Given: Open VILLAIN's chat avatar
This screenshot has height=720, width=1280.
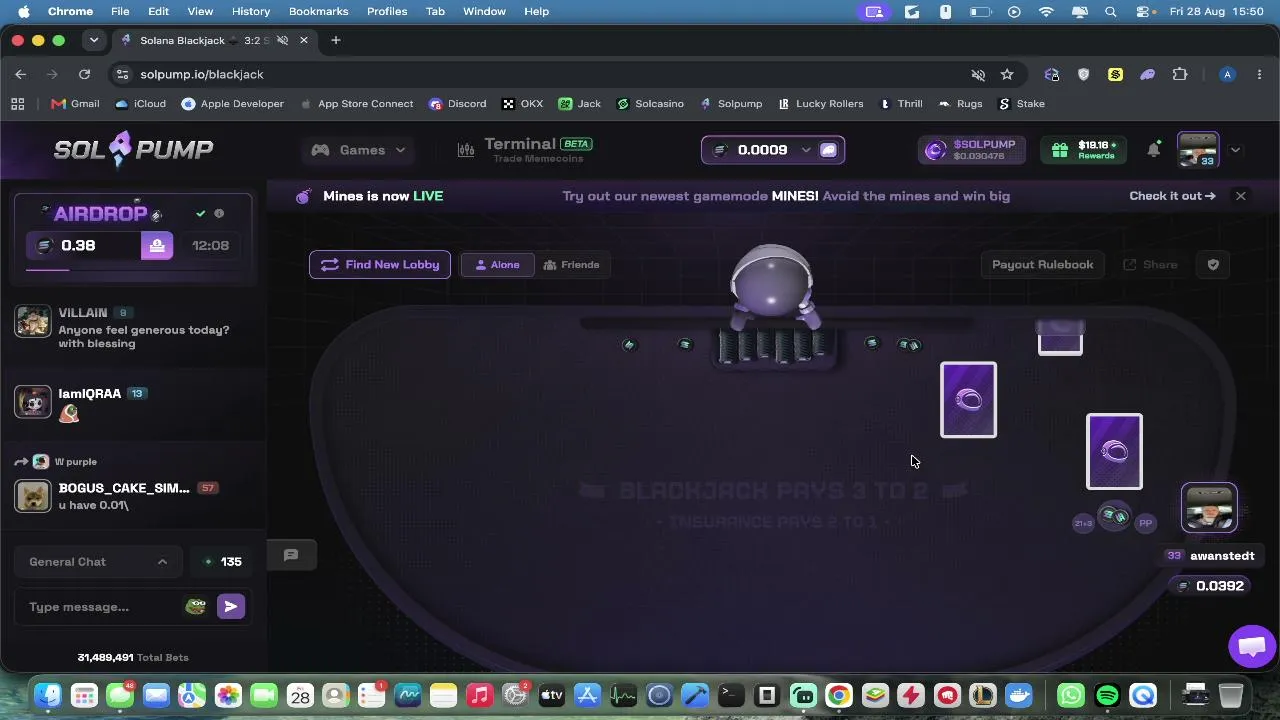Looking at the screenshot, I should 33,322.
